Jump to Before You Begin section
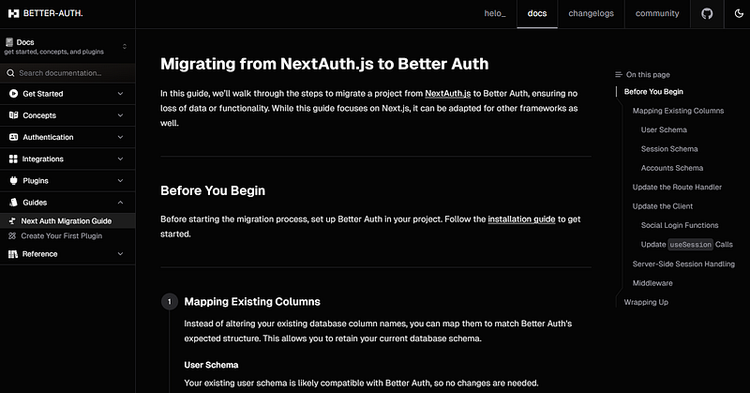Viewport: 750px width, 393px height. click(x=653, y=92)
